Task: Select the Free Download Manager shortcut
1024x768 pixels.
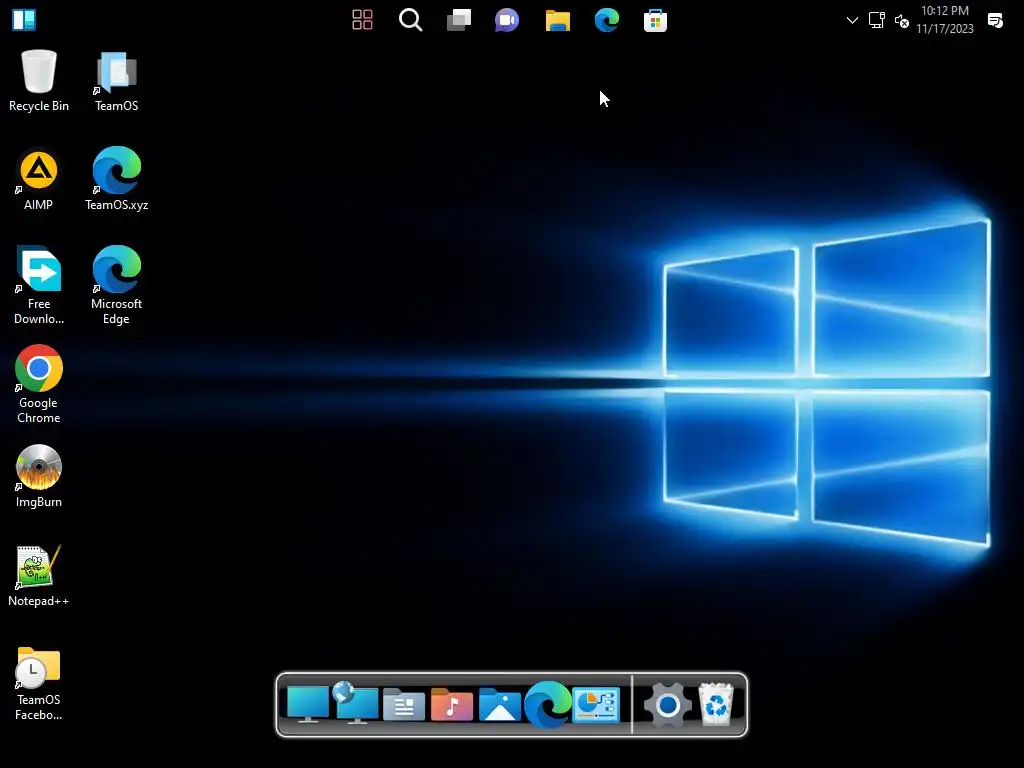Action: [39, 285]
